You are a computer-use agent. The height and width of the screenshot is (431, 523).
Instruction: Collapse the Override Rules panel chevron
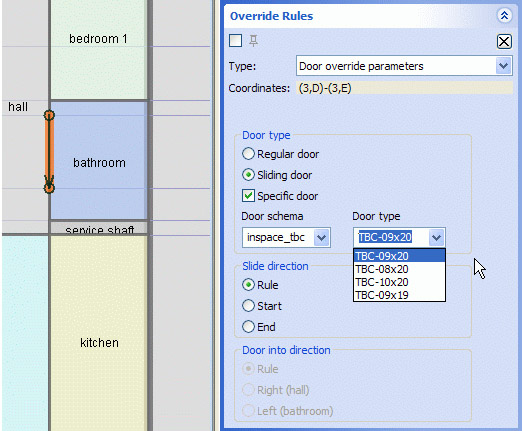pyautogui.click(x=504, y=15)
